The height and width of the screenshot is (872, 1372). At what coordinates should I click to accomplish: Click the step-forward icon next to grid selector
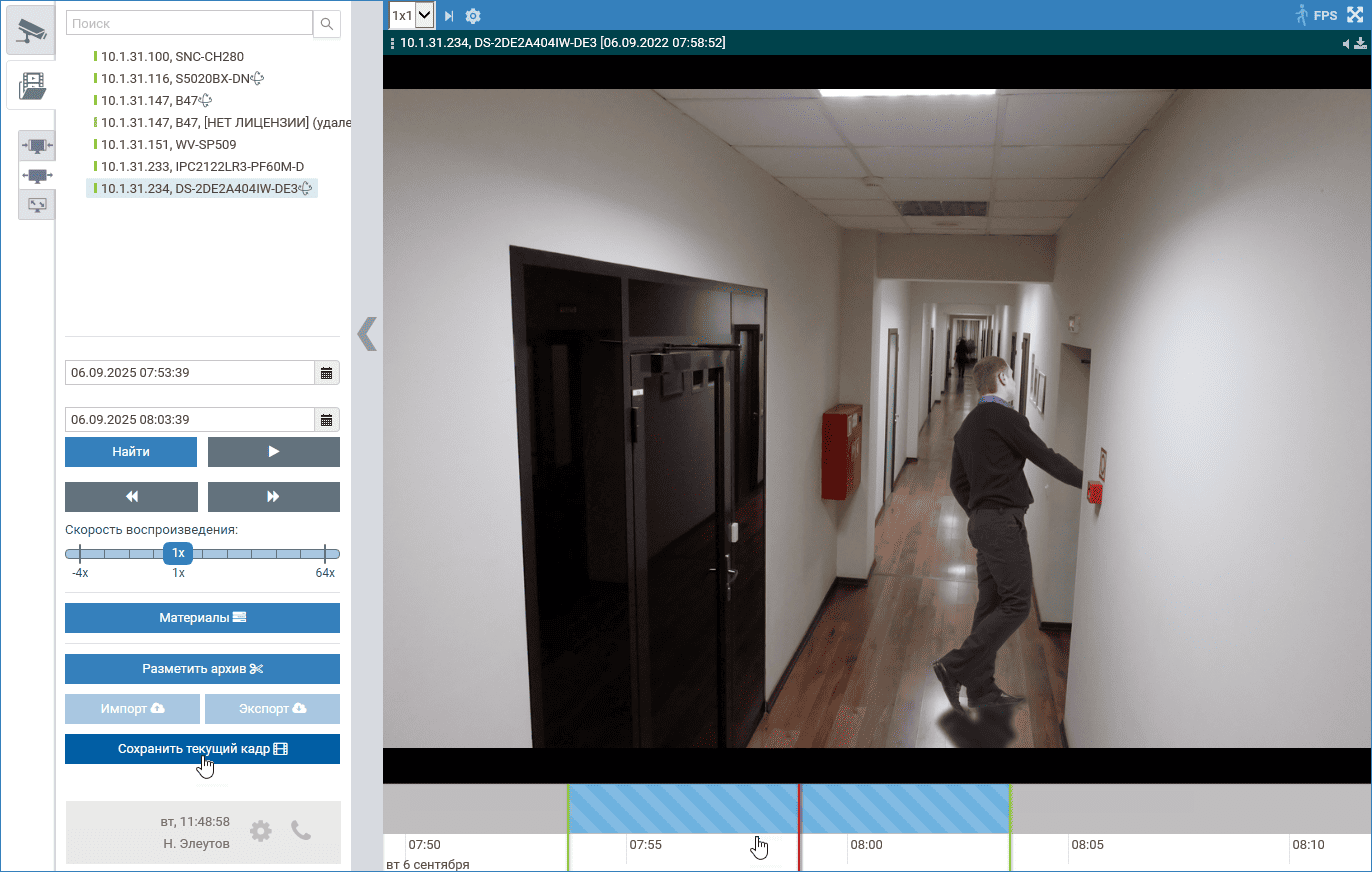449,16
